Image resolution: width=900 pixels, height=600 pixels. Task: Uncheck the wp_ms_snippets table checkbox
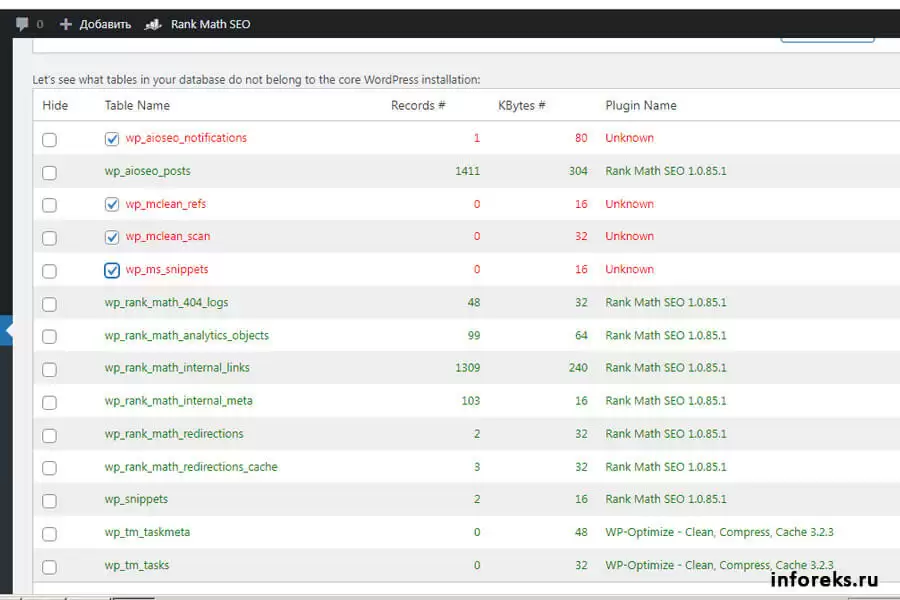[x=112, y=271]
